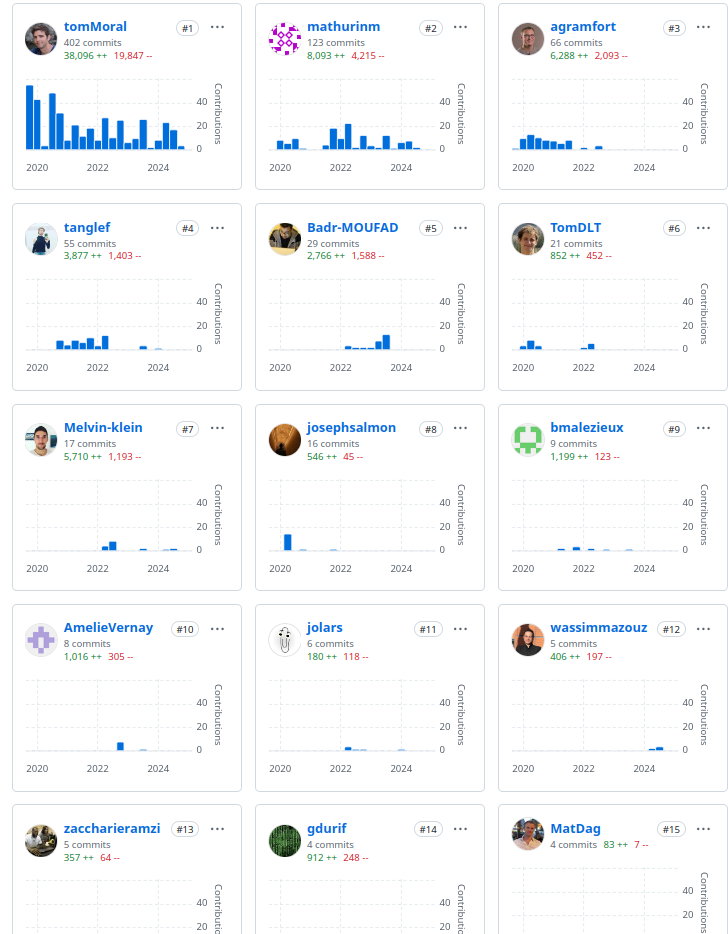The image size is (728, 934).
Task: Open mathurinm's 123 commits list
Action: pos(333,42)
